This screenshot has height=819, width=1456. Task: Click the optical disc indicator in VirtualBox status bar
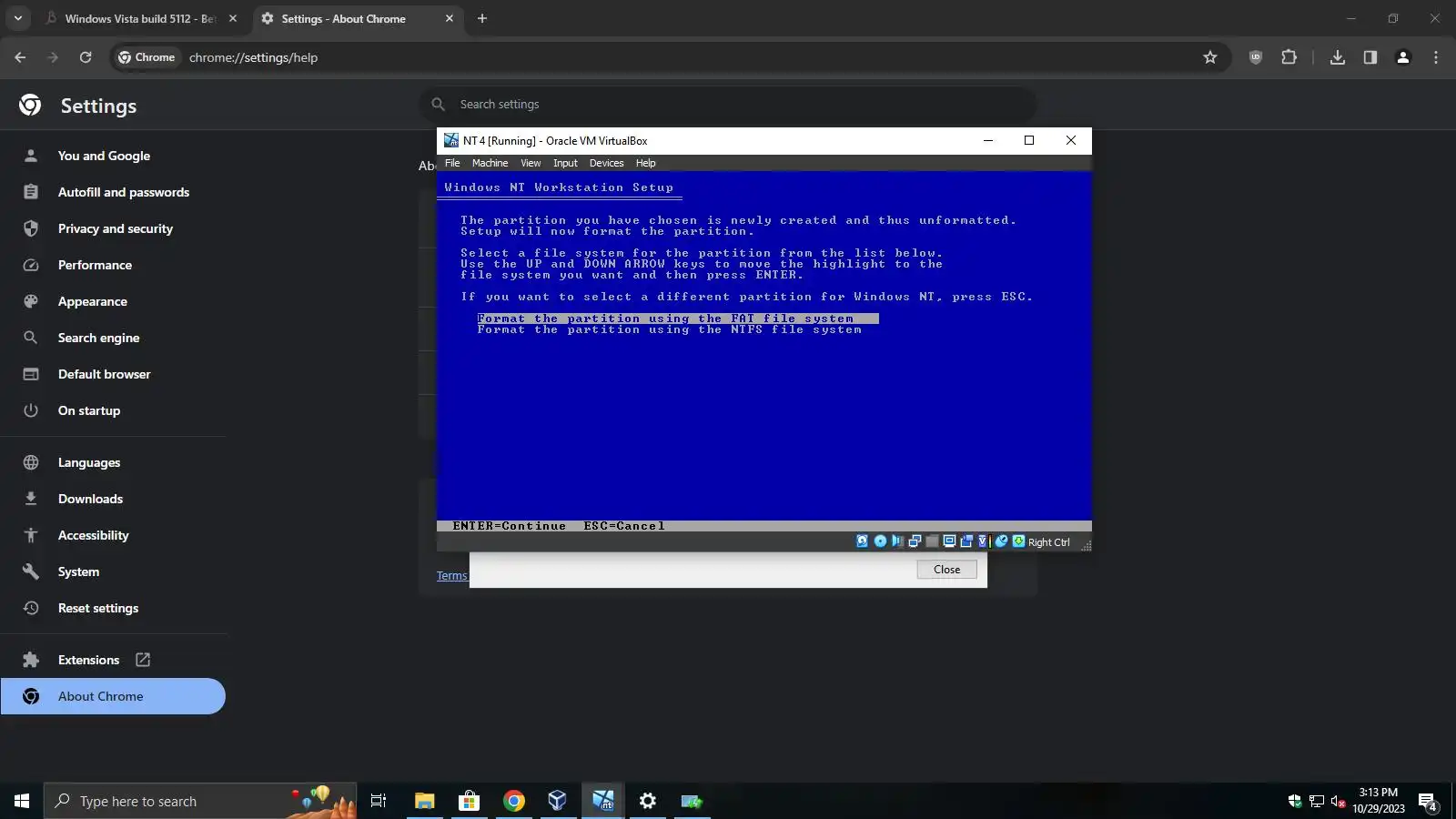point(880,541)
